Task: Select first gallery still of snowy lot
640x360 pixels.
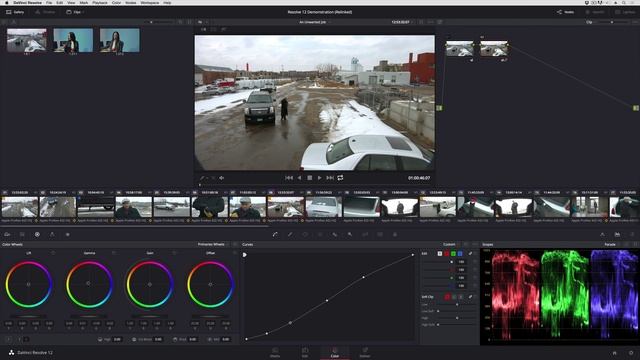Action: pyautogui.click(x=27, y=40)
